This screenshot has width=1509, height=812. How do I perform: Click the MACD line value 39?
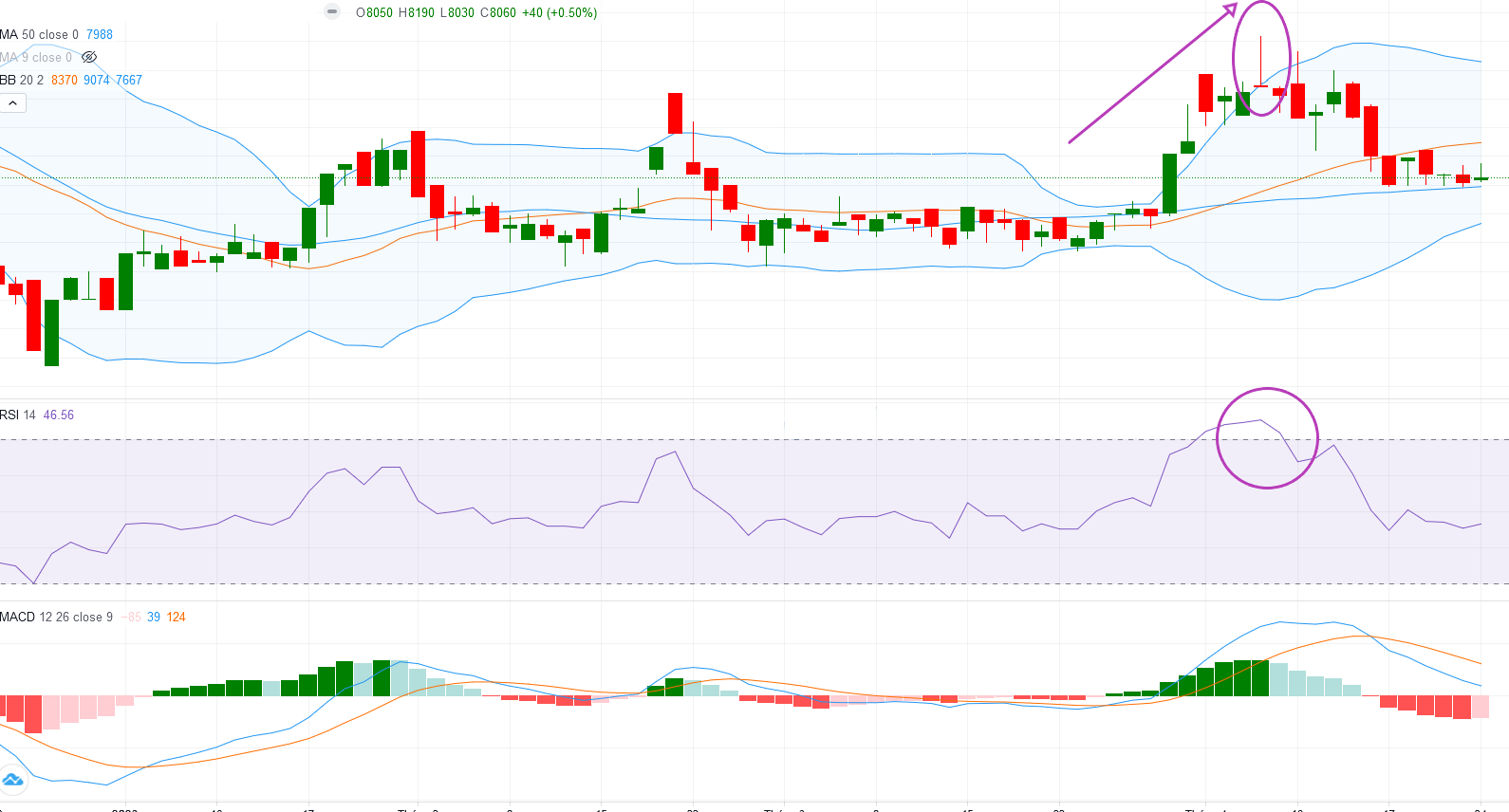(x=154, y=617)
